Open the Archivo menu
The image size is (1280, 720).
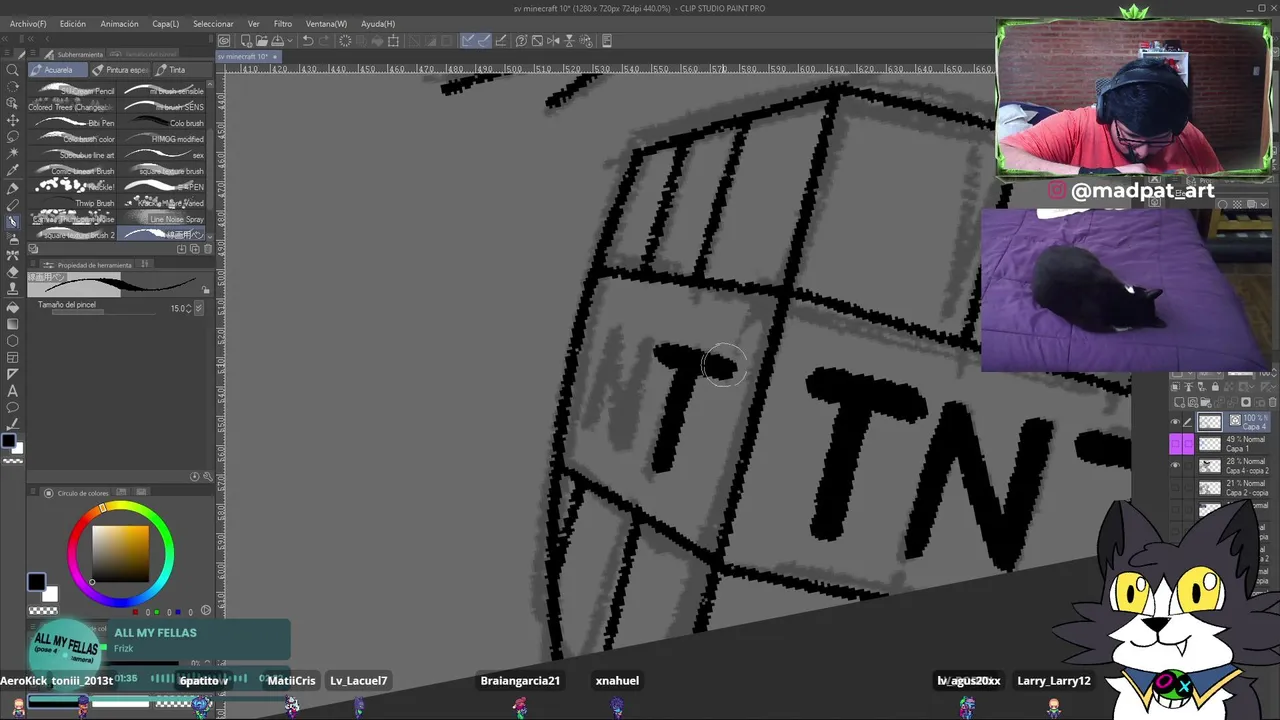tap(28, 23)
